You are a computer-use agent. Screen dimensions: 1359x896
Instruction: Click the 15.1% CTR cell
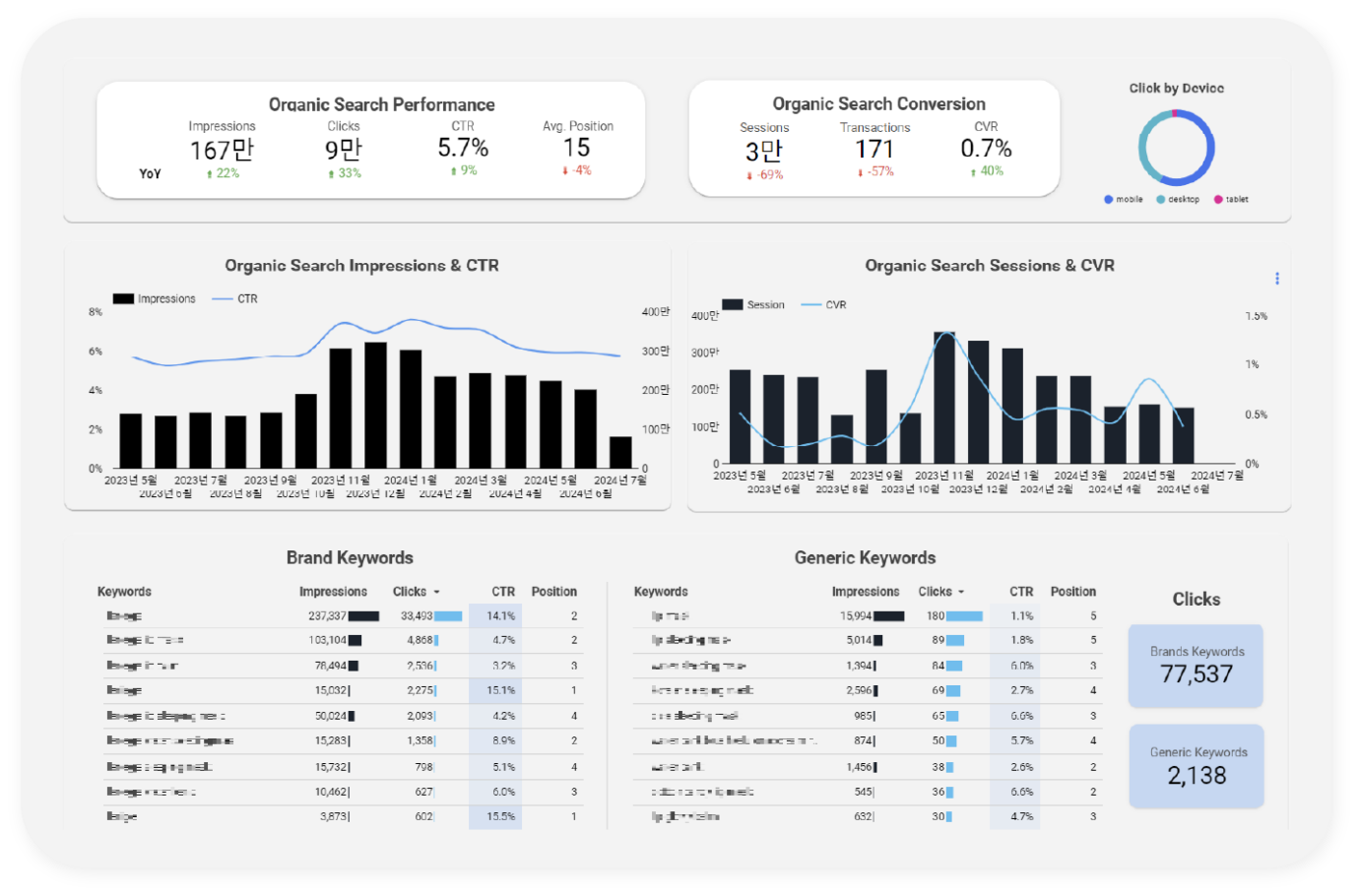[500, 690]
